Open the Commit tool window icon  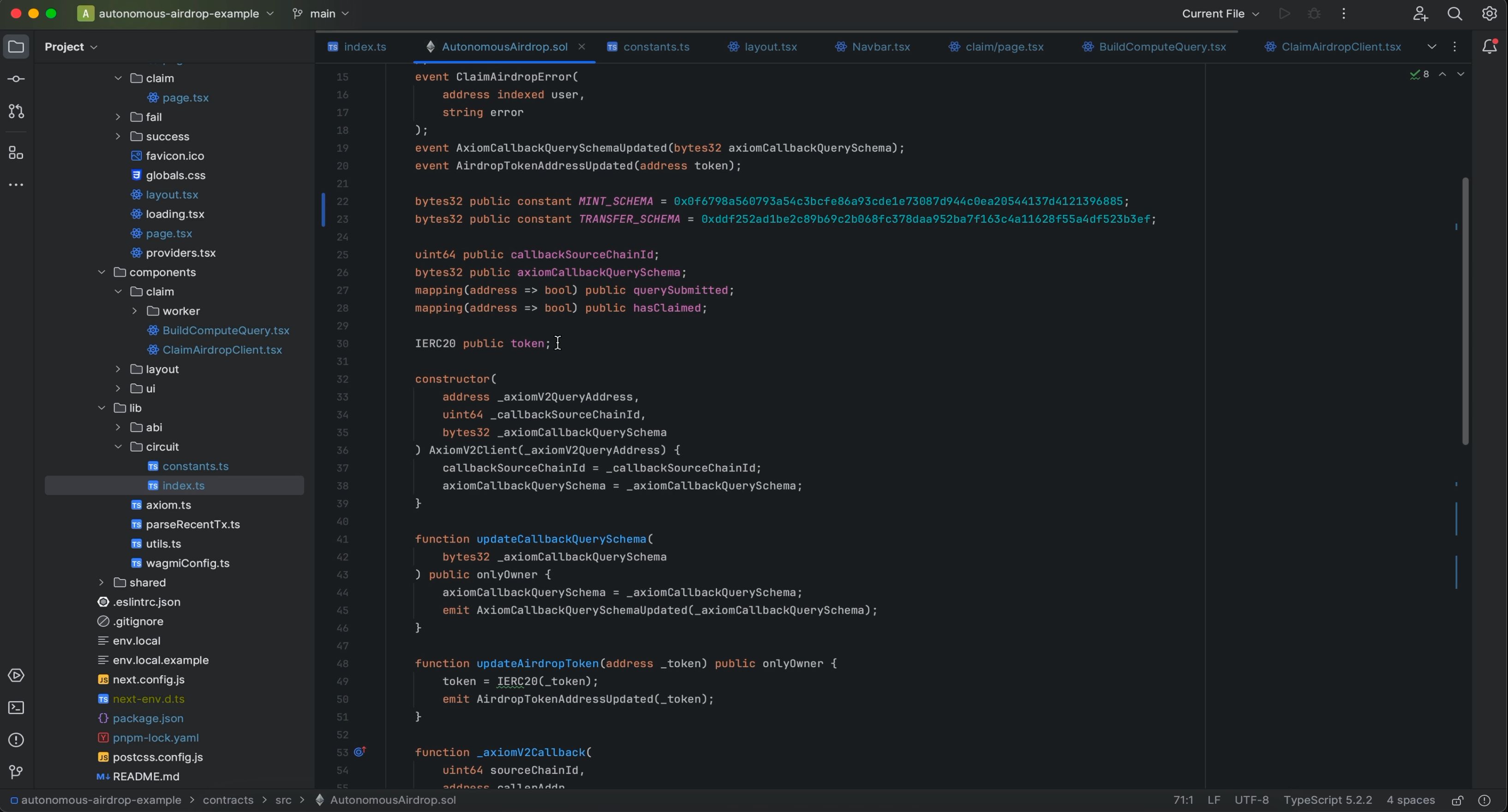tap(16, 79)
